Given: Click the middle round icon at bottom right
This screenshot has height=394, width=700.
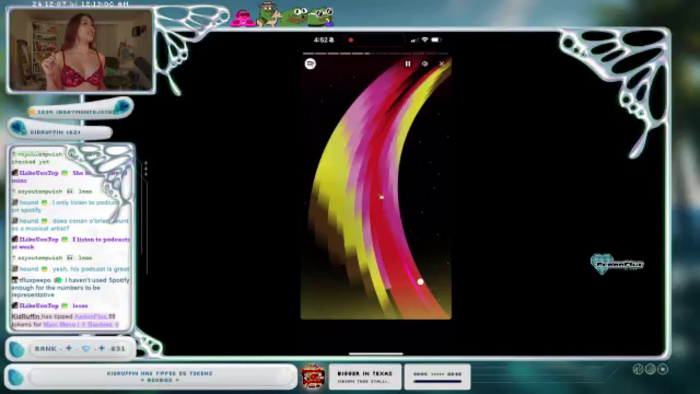Looking at the screenshot, I should click(x=650, y=369).
